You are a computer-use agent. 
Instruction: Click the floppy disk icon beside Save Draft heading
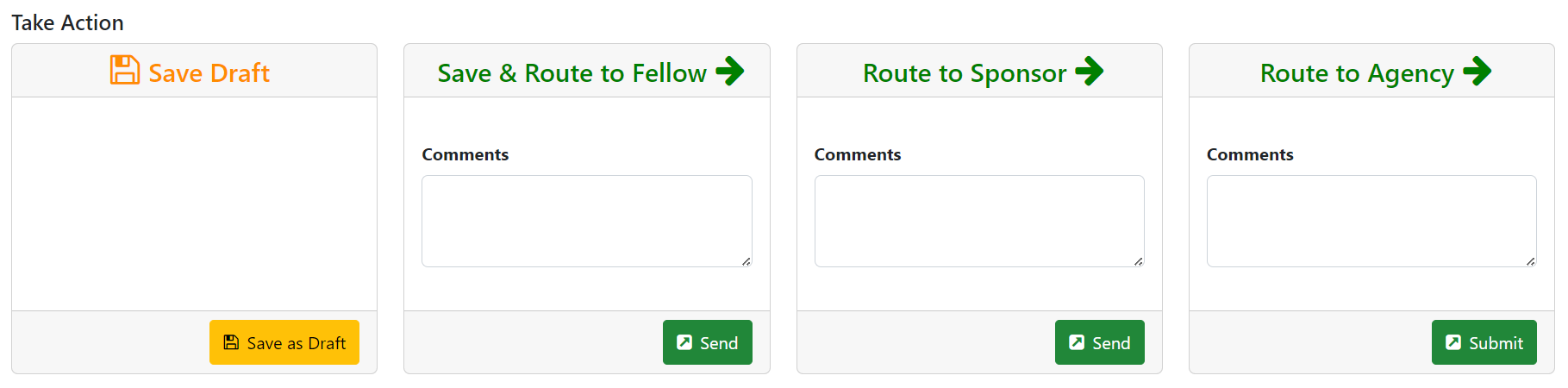124,71
